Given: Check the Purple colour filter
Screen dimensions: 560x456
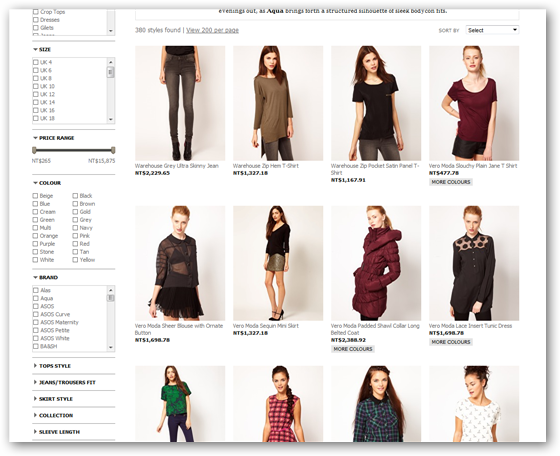Looking at the screenshot, I should (x=35, y=244).
